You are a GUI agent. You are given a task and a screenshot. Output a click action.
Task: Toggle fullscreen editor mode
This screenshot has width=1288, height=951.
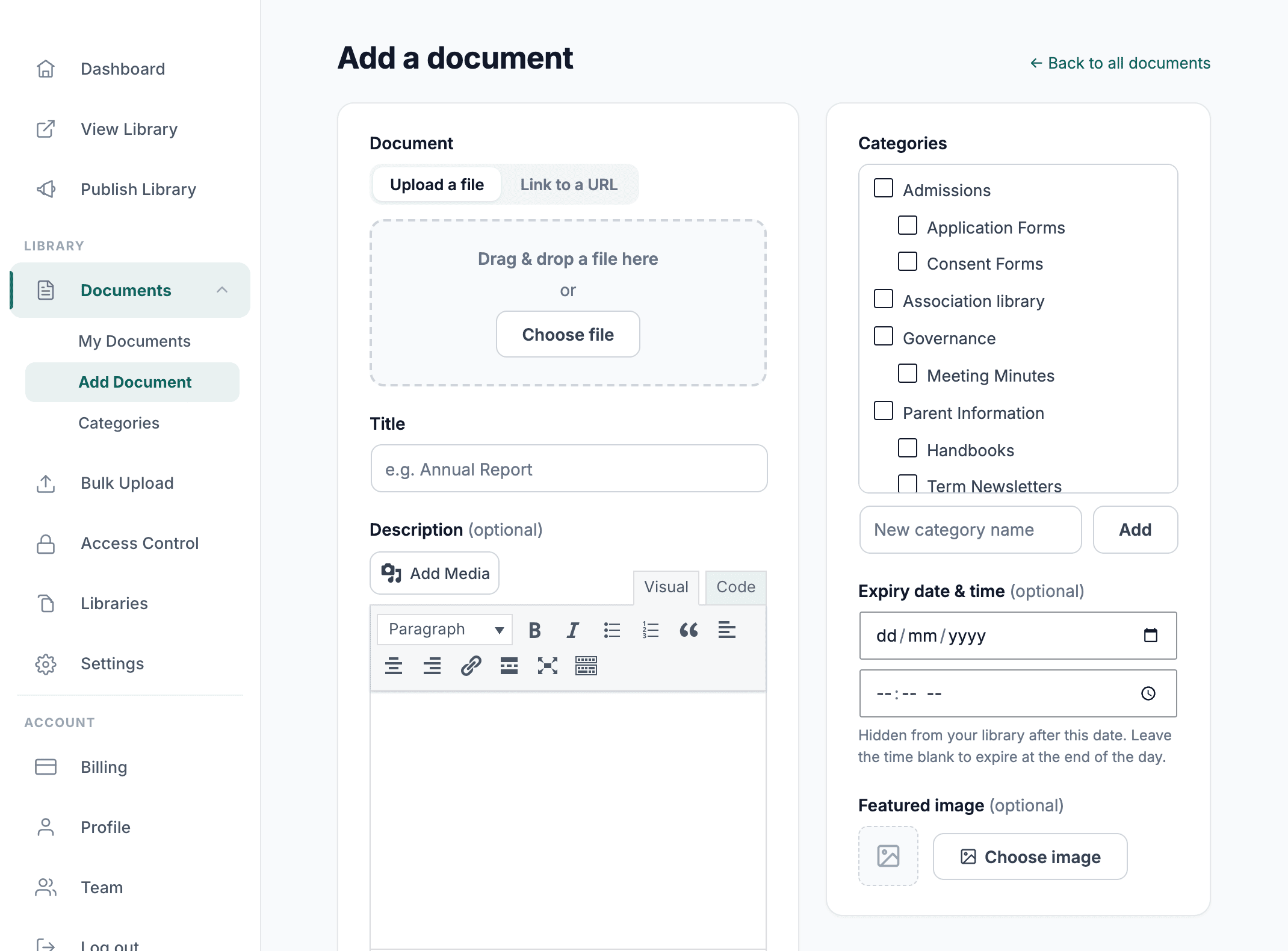548,666
